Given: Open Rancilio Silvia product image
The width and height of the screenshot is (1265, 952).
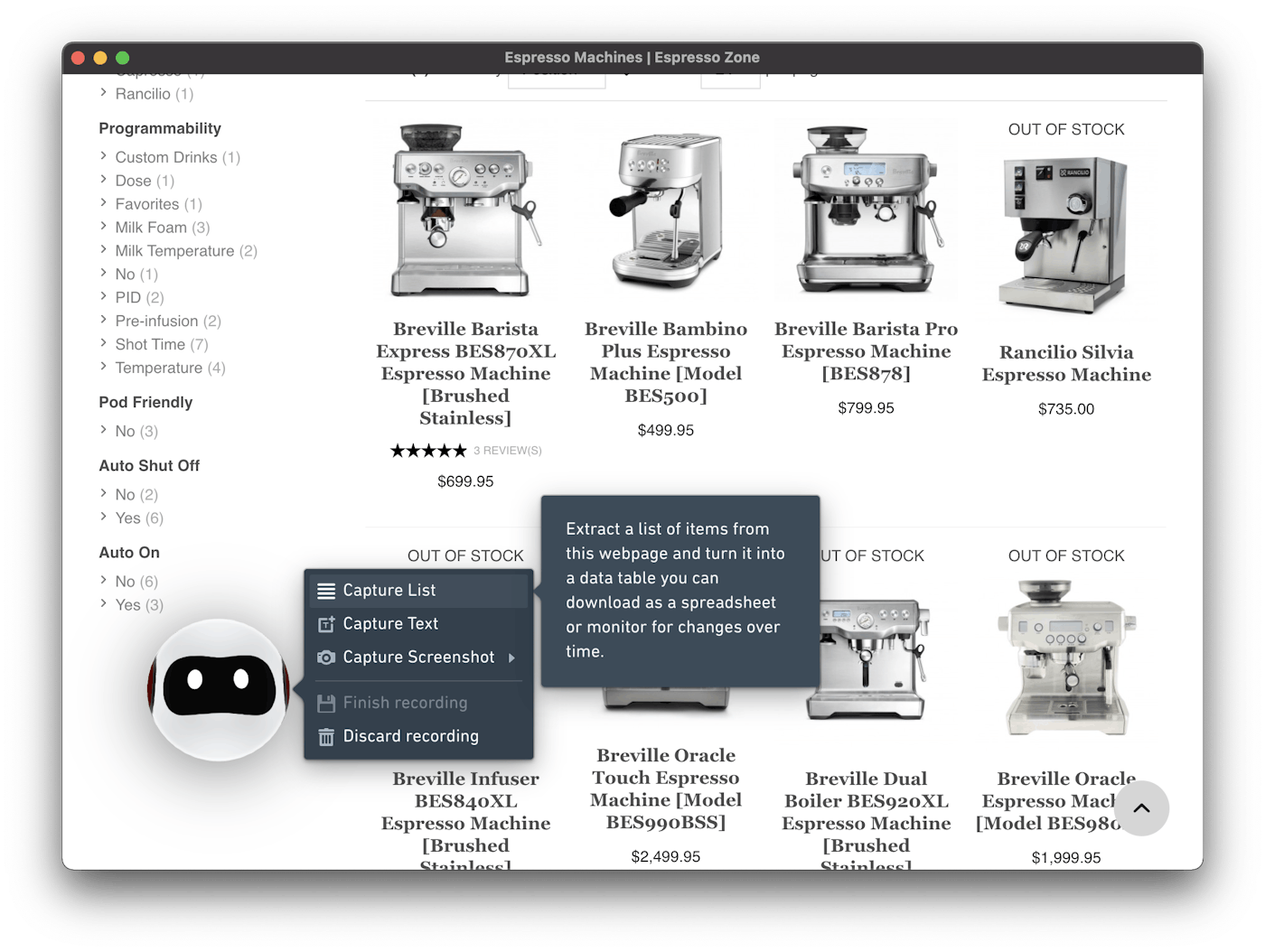Looking at the screenshot, I should pyautogui.click(x=1066, y=235).
